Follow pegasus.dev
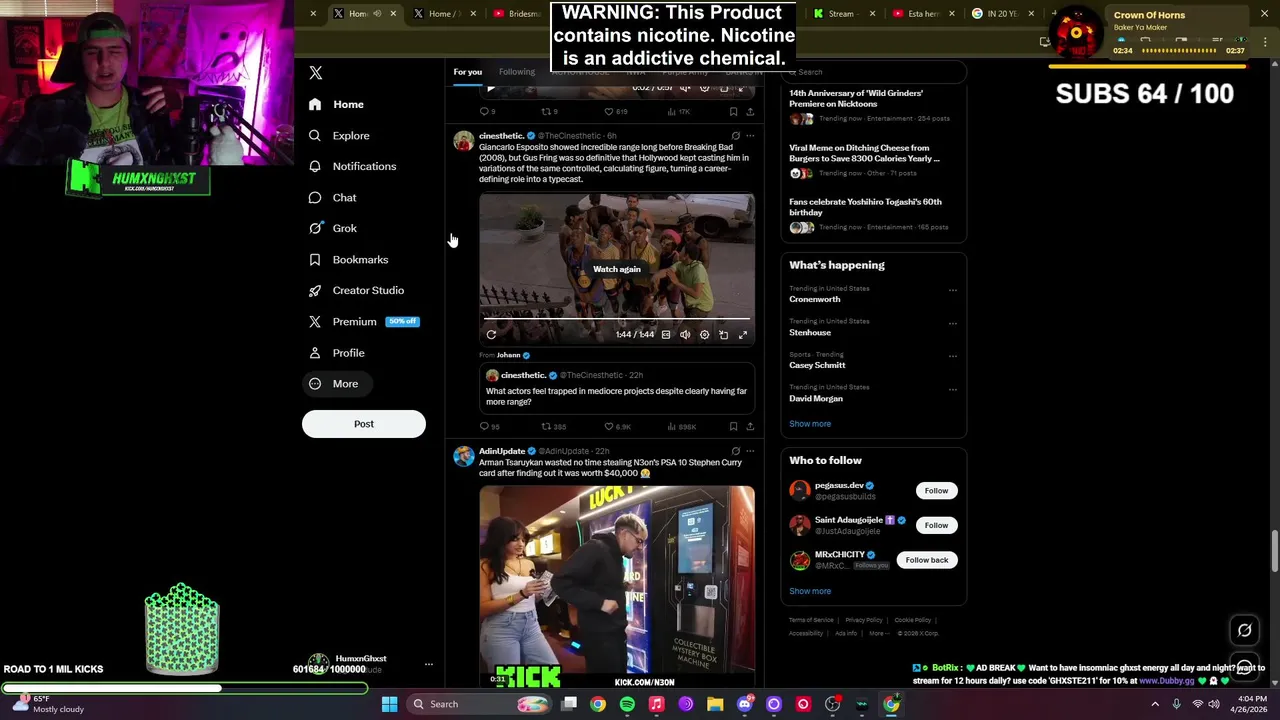This screenshot has width=1280, height=720. tap(936, 490)
